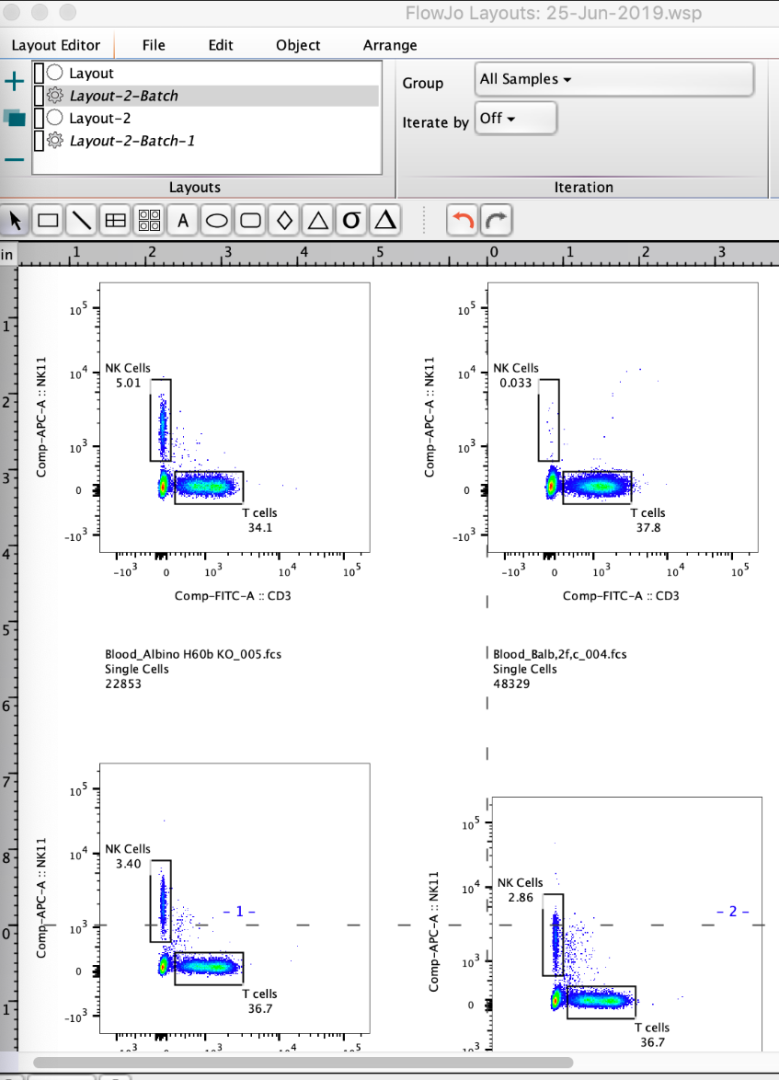Select the top-left dot plot thumbnail
Screen dimensions: 779x1080
[x=234, y=417]
